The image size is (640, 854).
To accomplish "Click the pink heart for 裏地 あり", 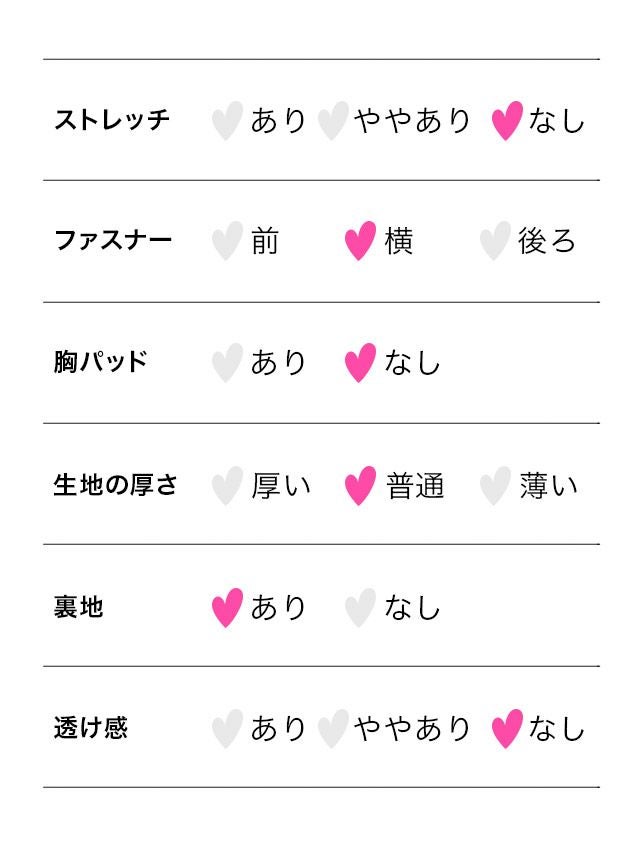I will 227,608.
